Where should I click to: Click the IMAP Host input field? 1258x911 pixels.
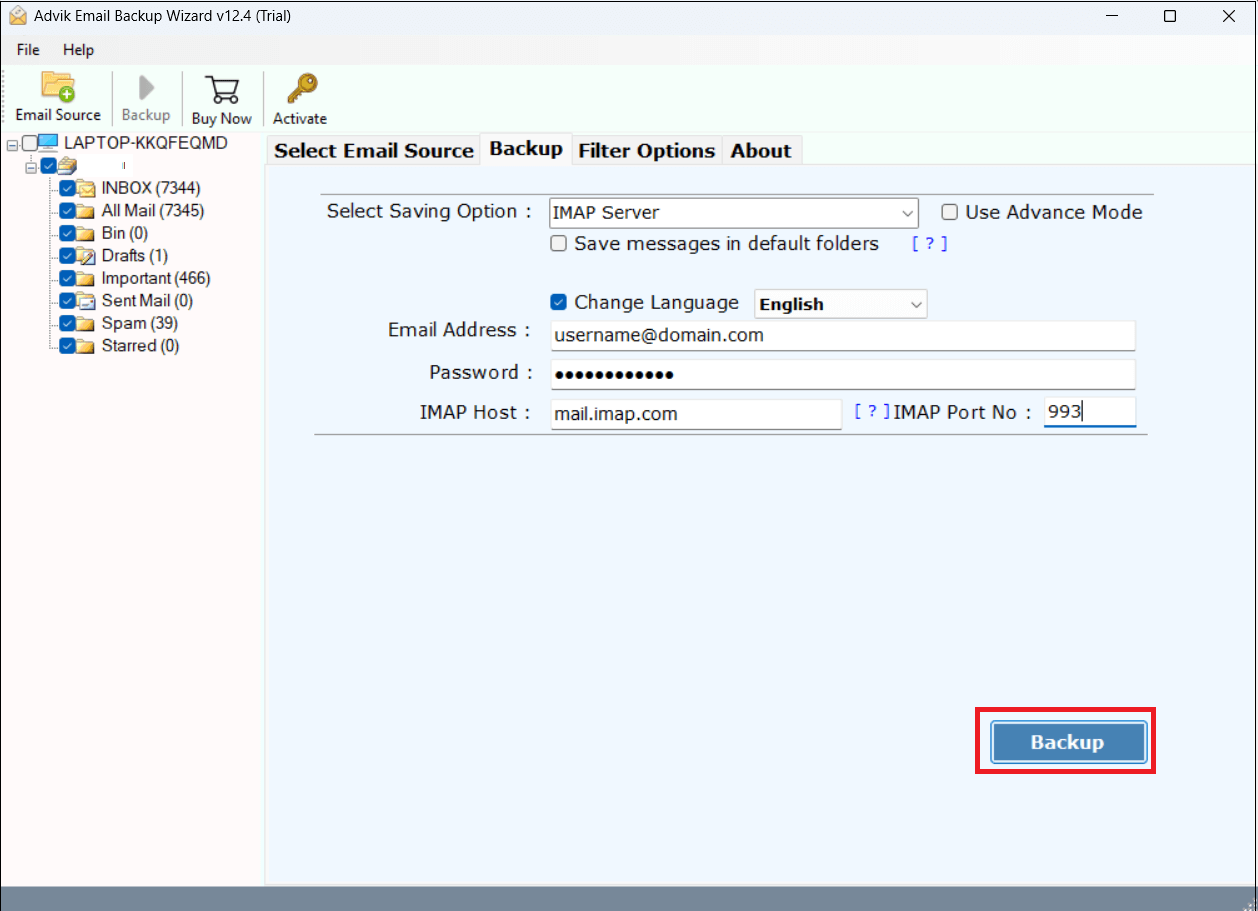point(696,414)
